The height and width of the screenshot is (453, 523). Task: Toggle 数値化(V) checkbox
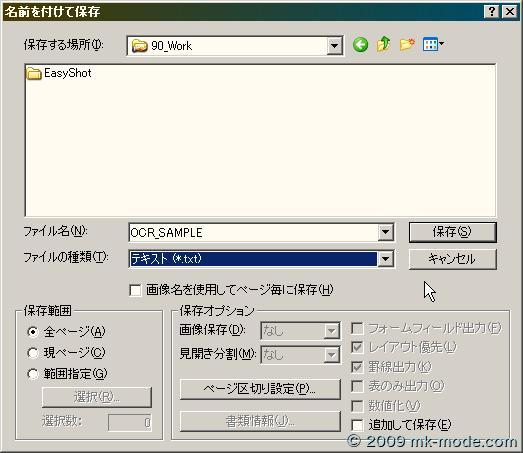[357, 406]
